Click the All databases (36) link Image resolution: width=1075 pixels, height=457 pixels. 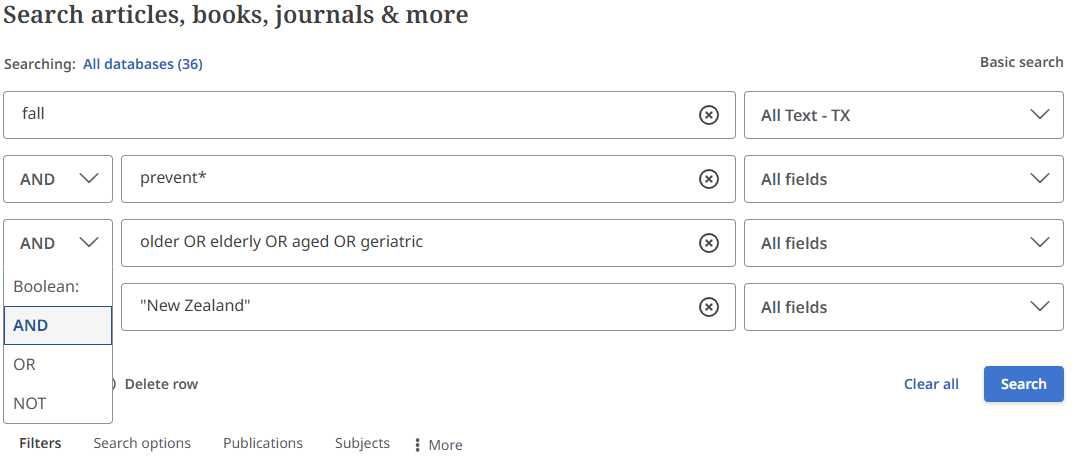[143, 64]
